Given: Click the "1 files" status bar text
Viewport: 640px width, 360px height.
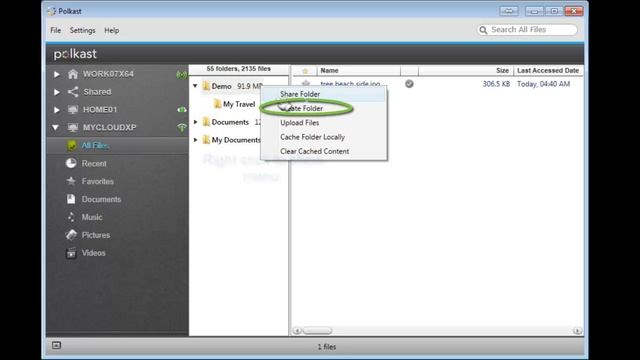Looking at the screenshot, I should click(x=327, y=347).
